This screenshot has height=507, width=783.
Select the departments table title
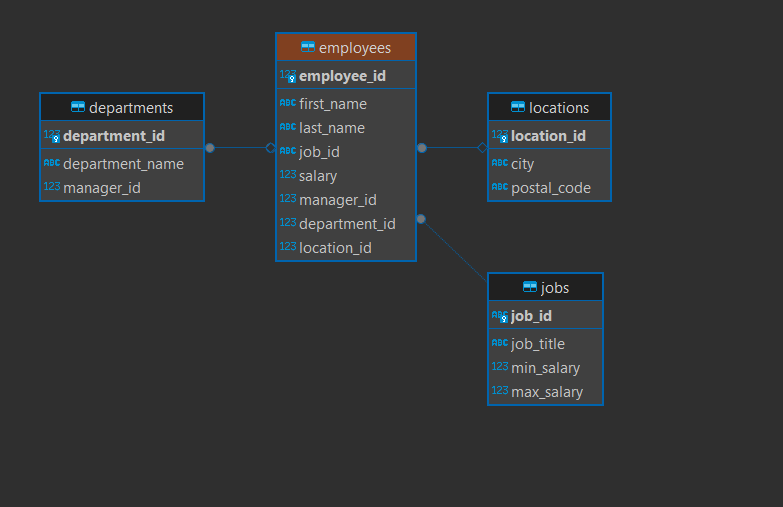click(x=131, y=108)
